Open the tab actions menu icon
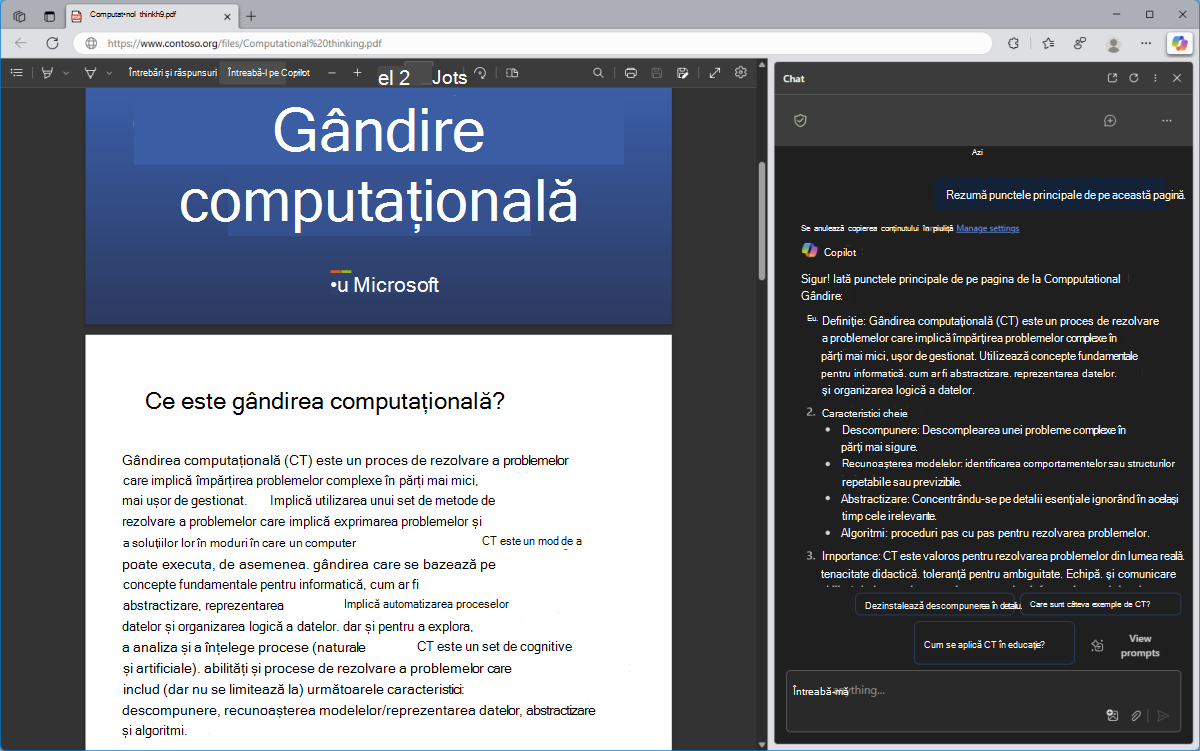 50,16
